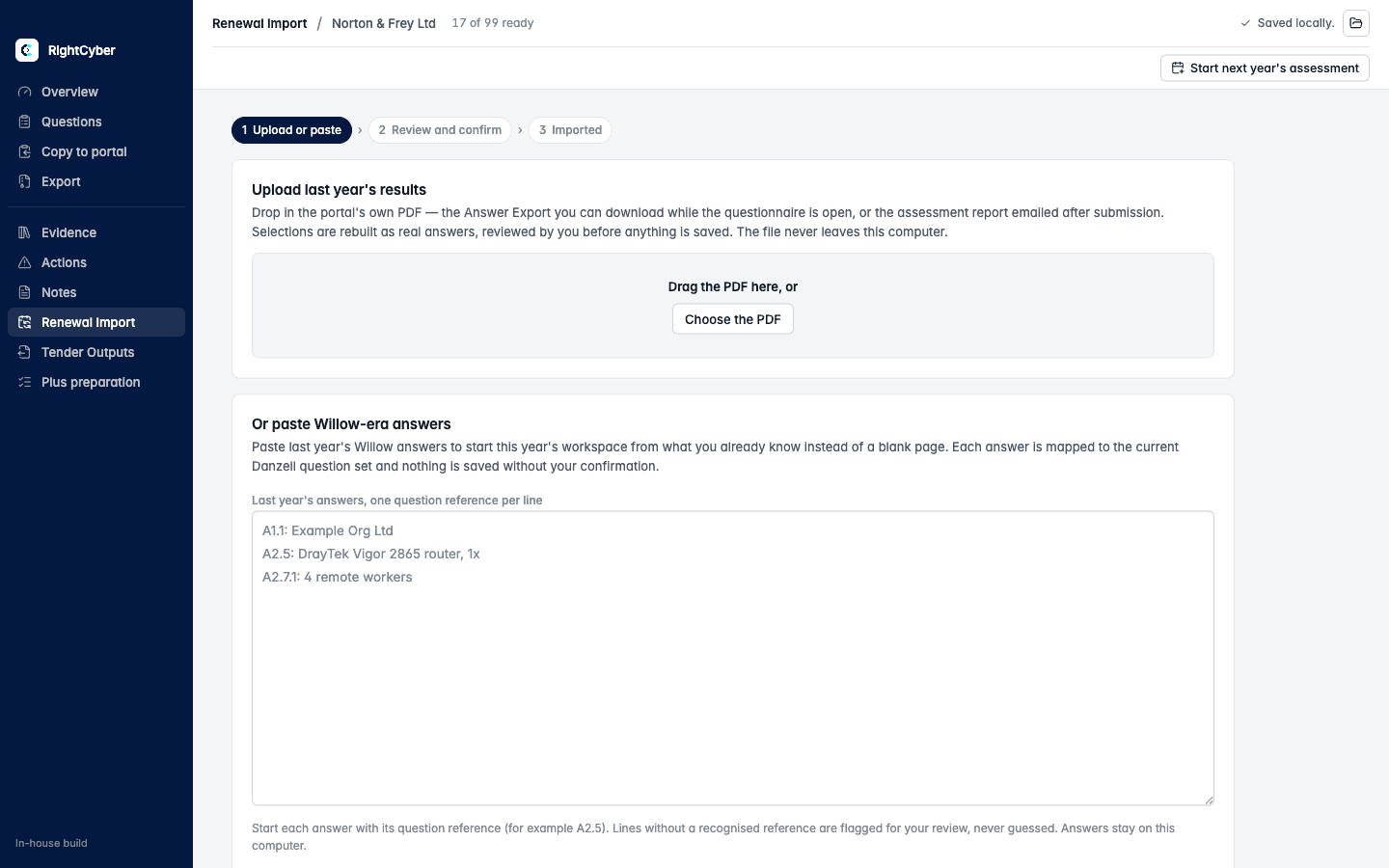Go to step 2 Review and confirm
The height and width of the screenshot is (868, 1389).
440,130
